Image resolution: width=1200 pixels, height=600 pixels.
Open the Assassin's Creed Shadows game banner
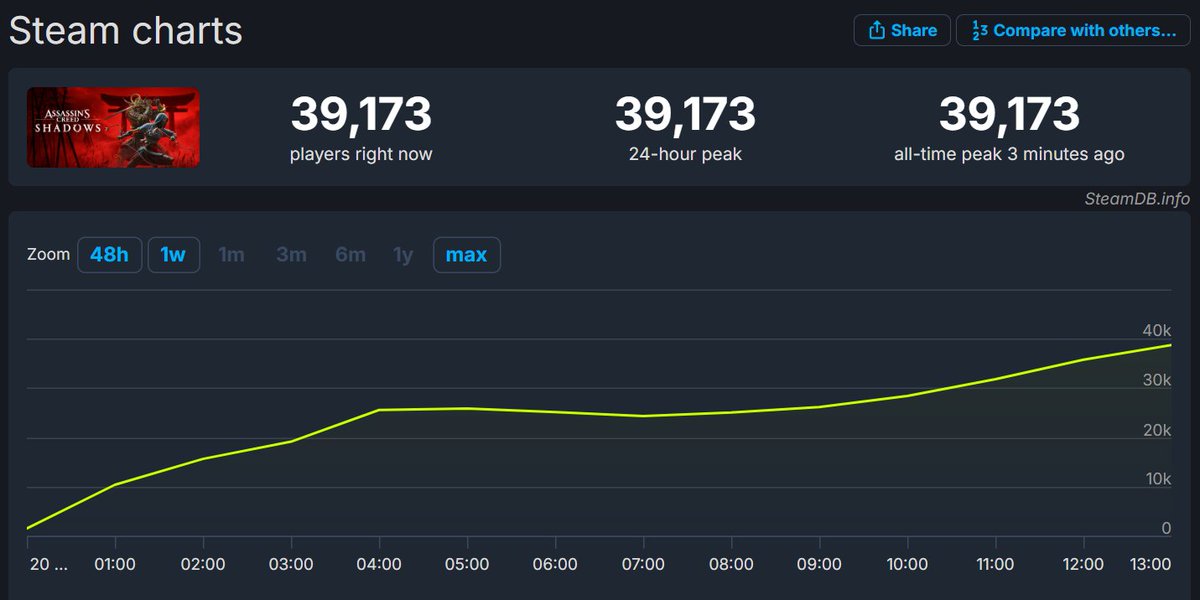pos(113,127)
